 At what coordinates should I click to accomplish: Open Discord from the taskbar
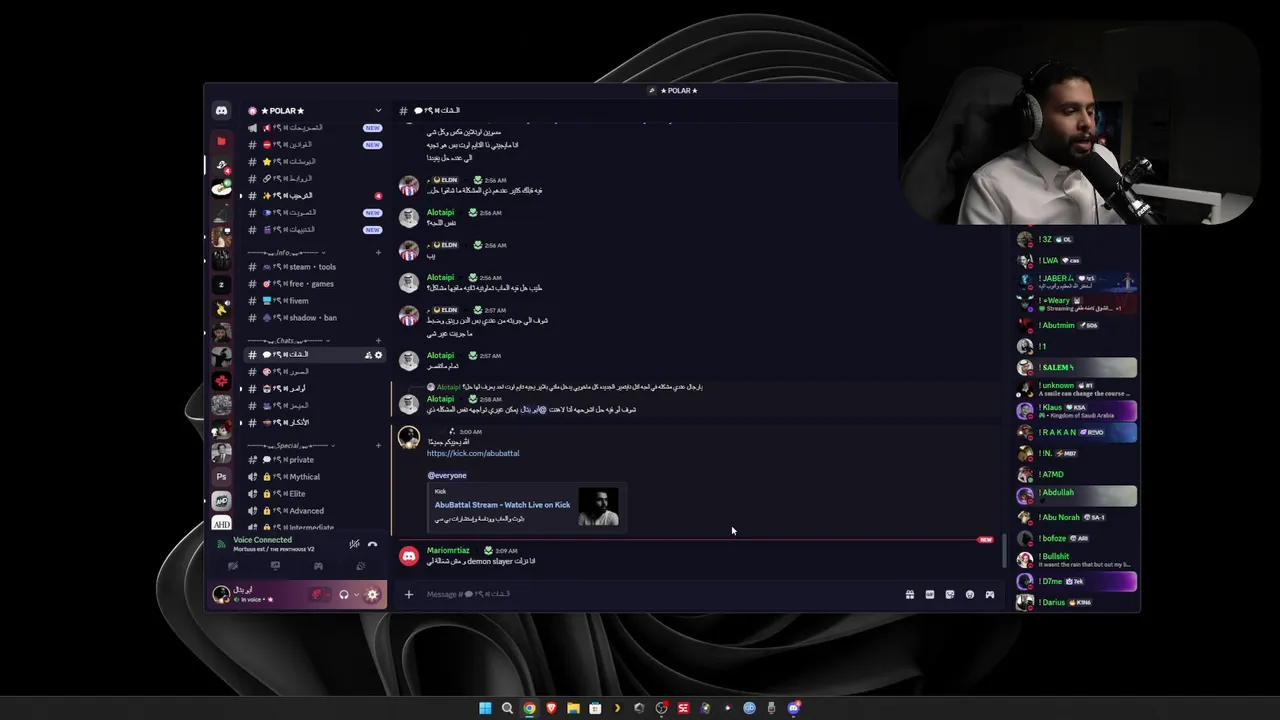(793, 708)
